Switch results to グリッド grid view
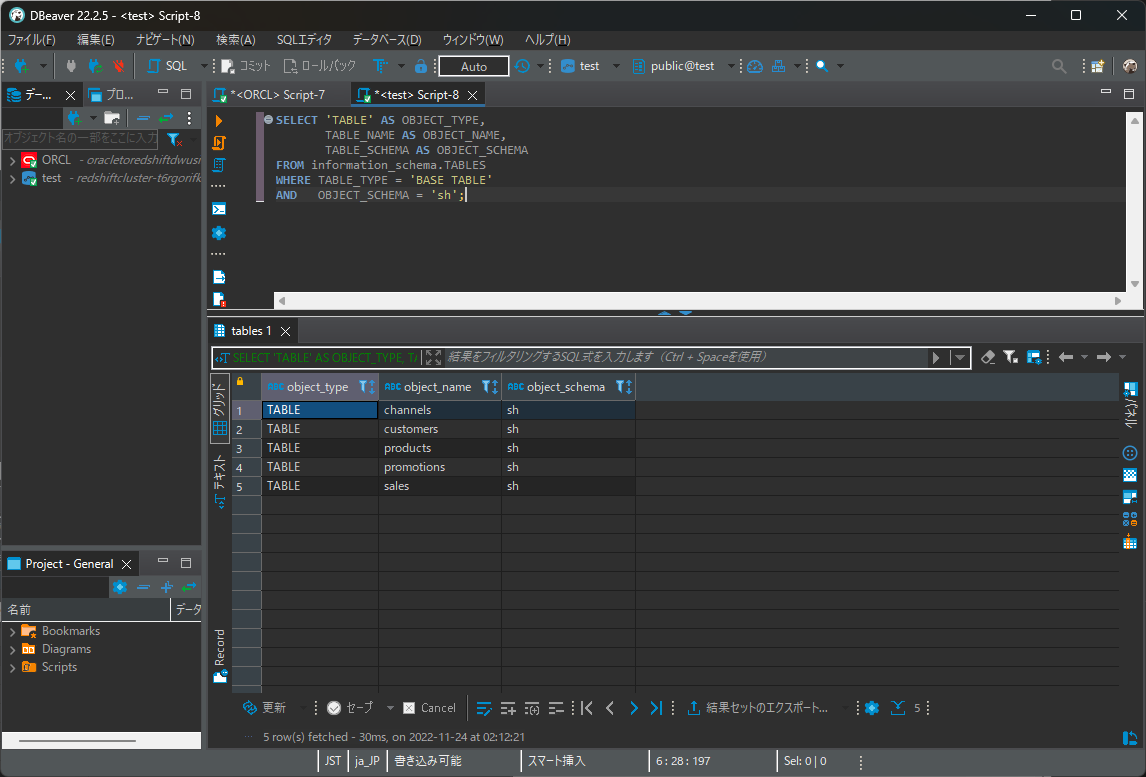The height and width of the screenshot is (777, 1146). pyautogui.click(x=219, y=409)
